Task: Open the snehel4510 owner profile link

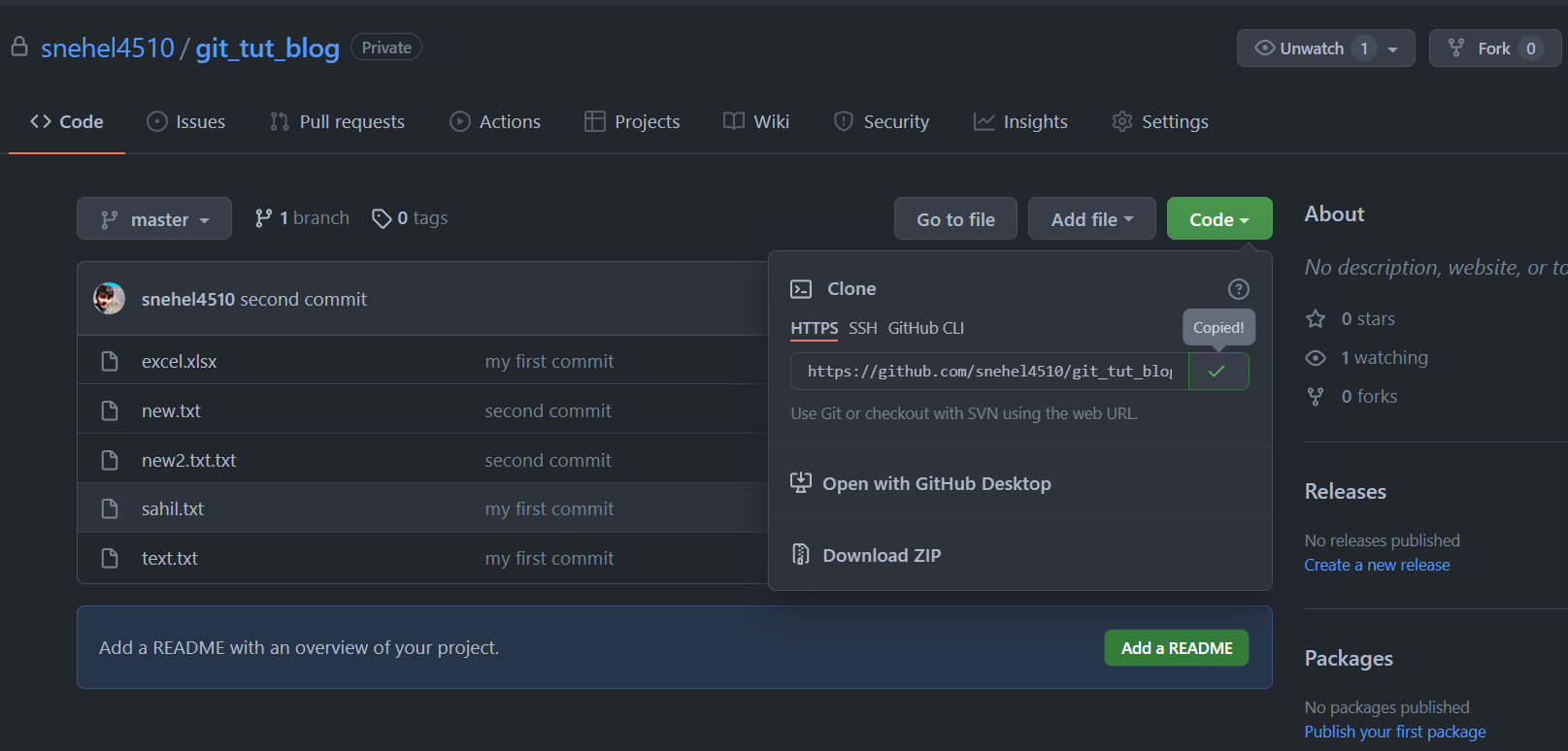Action: click(x=108, y=48)
